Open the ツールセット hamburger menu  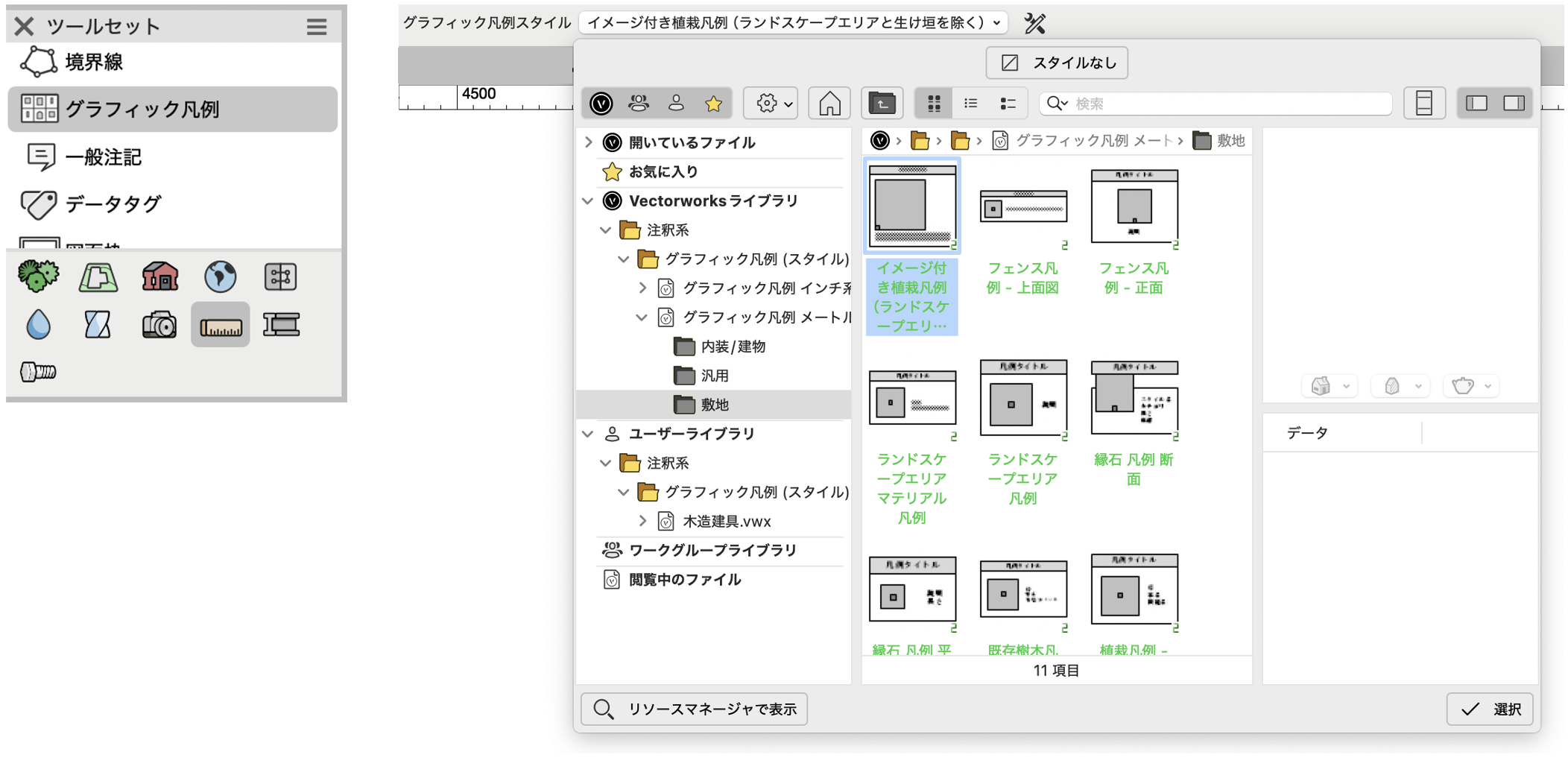pyautogui.click(x=317, y=27)
